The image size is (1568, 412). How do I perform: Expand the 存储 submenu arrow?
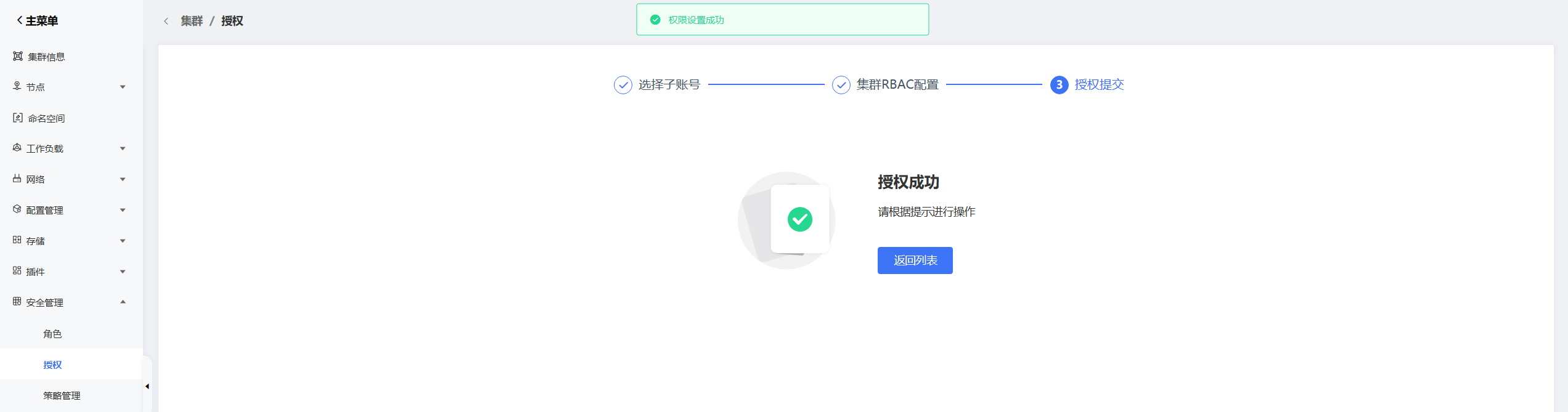[x=123, y=241]
